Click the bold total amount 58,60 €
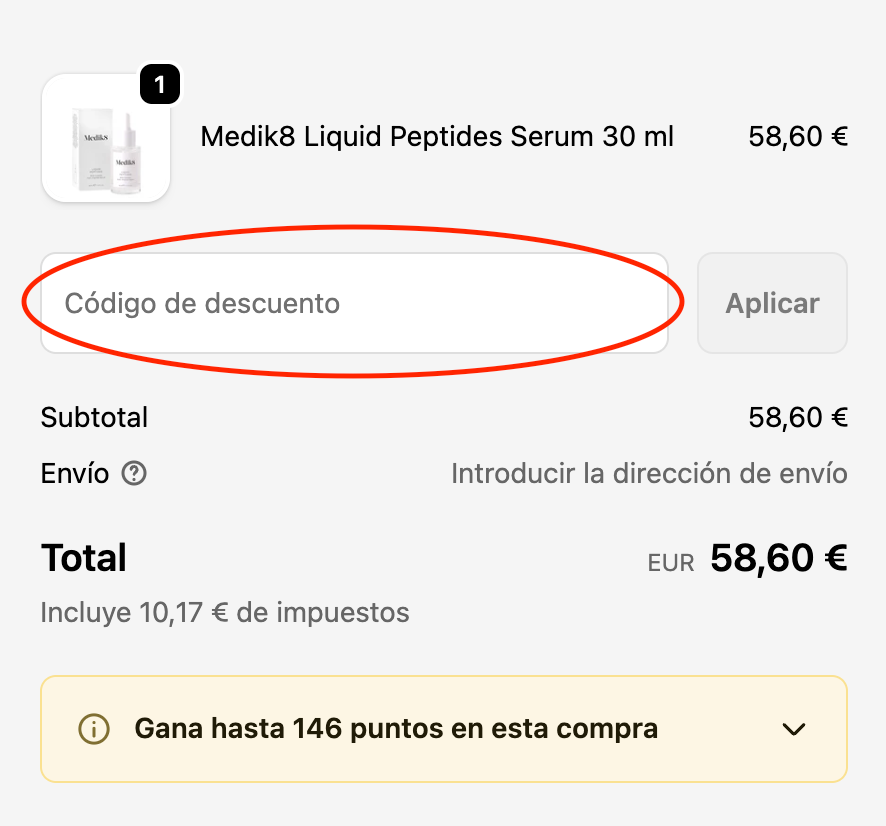The width and height of the screenshot is (886, 826). [x=779, y=558]
